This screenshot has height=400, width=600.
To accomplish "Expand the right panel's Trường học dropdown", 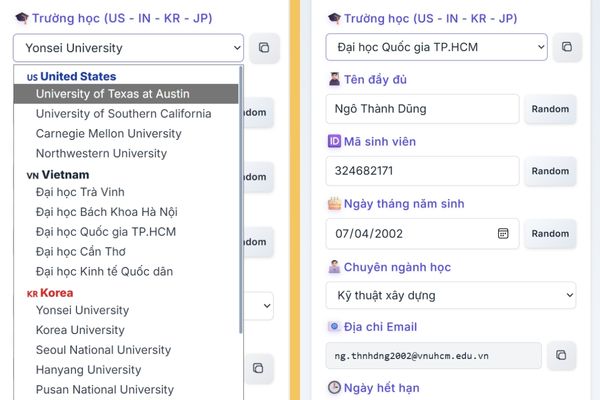I will [x=436, y=47].
